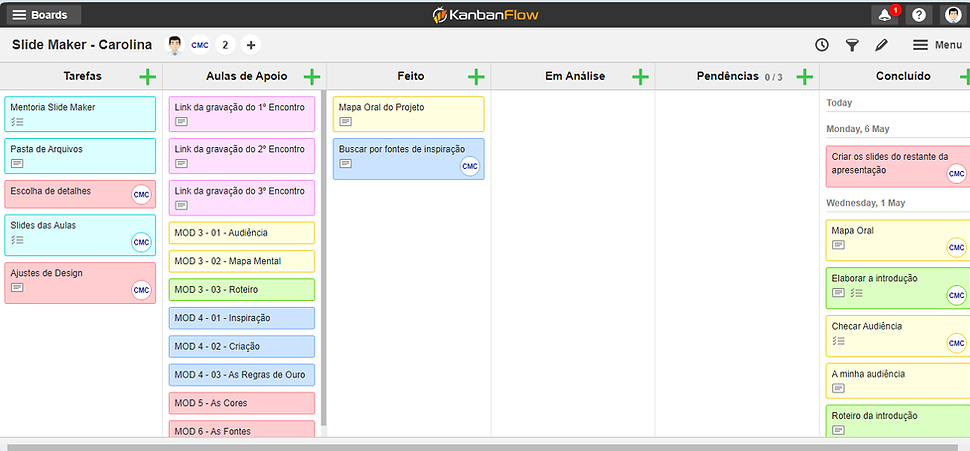Show the 2 additional members
Image resolution: width=970 pixels, height=451 pixels.
coord(225,45)
